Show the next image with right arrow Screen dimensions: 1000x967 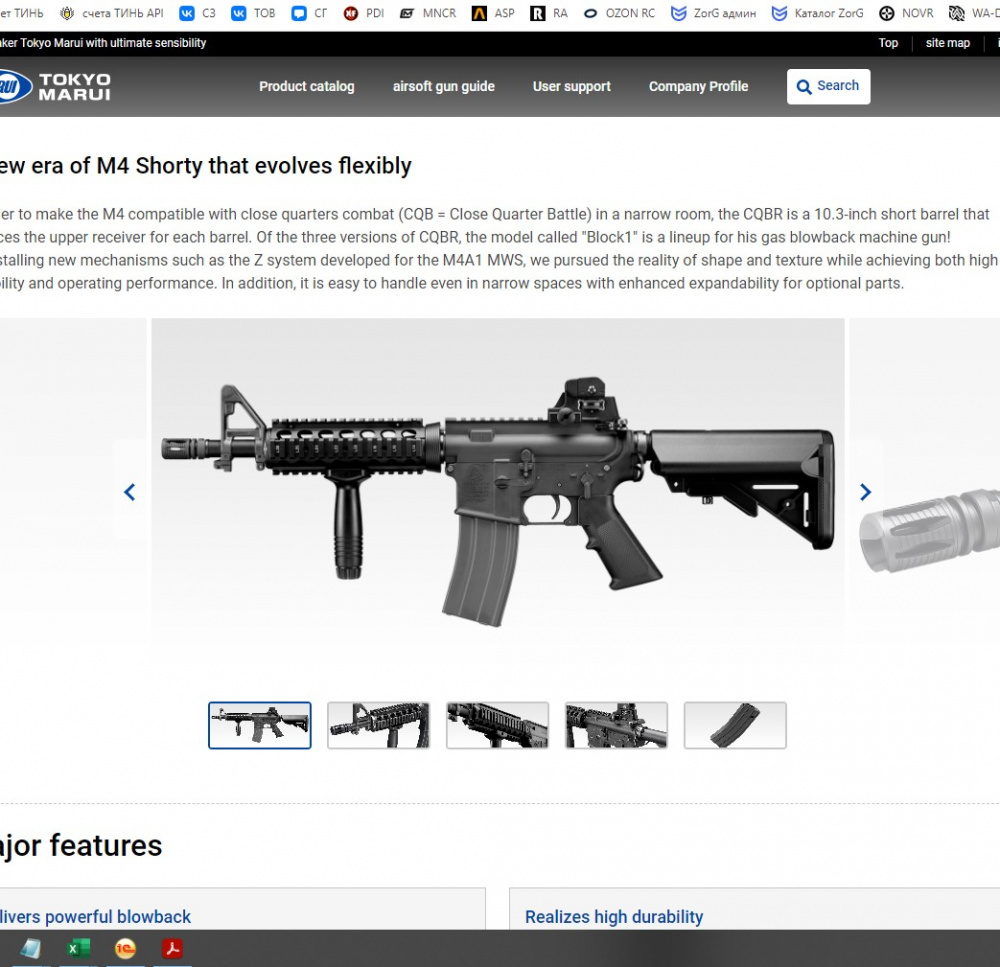click(x=865, y=492)
